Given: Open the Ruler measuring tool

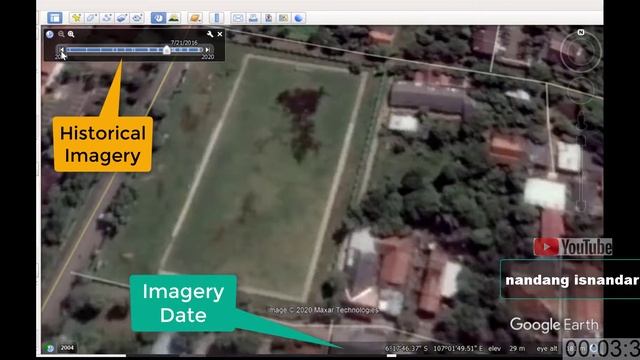Looking at the screenshot, I should tap(217, 18).
